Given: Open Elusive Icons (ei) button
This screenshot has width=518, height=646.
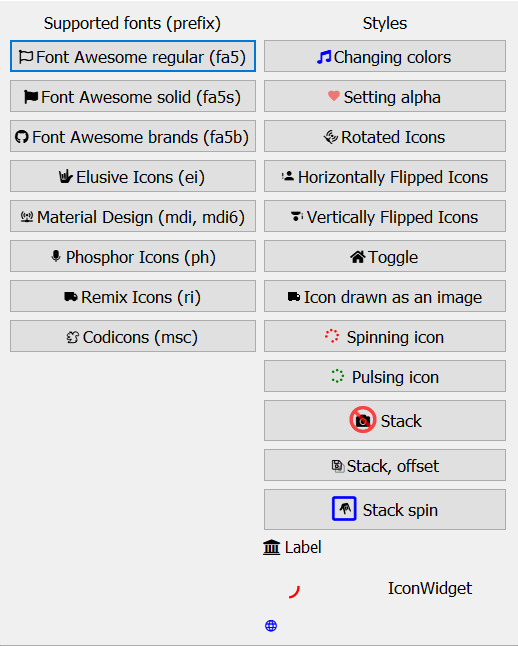Looking at the screenshot, I should point(133,176).
